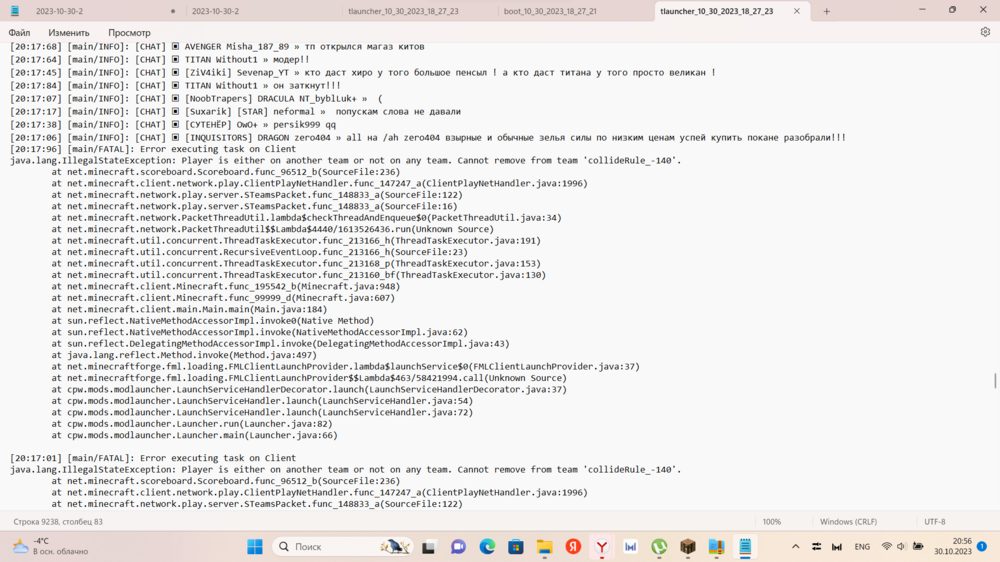The width and height of the screenshot is (1000, 562).
Task: Click battery tray icon
Action: 918,547
